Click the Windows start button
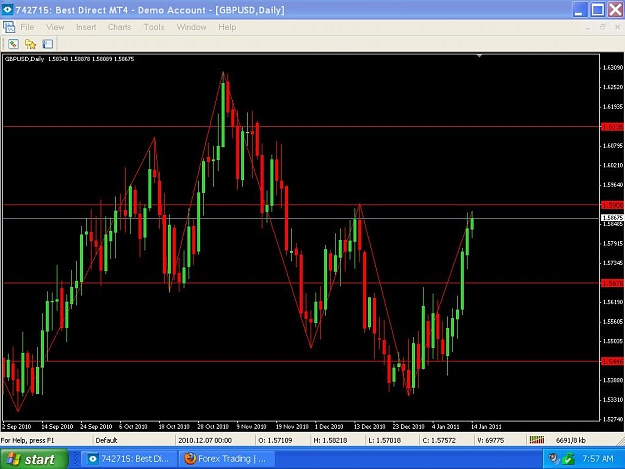 (x=34, y=459)
